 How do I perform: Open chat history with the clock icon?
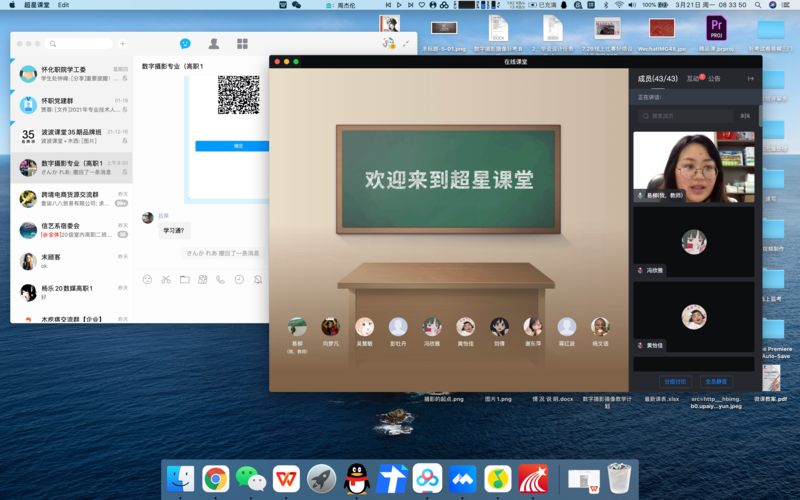239,280
